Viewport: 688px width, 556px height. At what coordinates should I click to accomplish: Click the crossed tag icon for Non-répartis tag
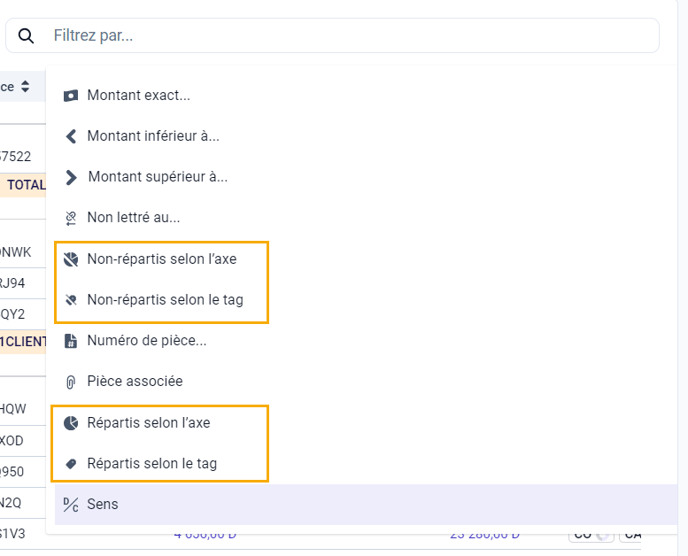pyautogui.click(x=71, y=300)
